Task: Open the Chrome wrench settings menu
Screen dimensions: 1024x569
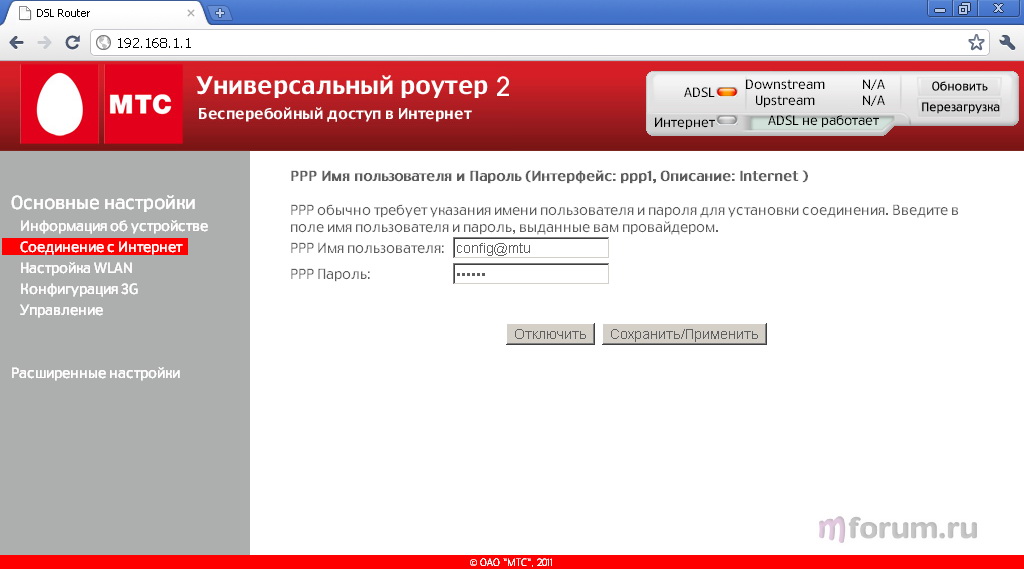Action: [1007, 43]
